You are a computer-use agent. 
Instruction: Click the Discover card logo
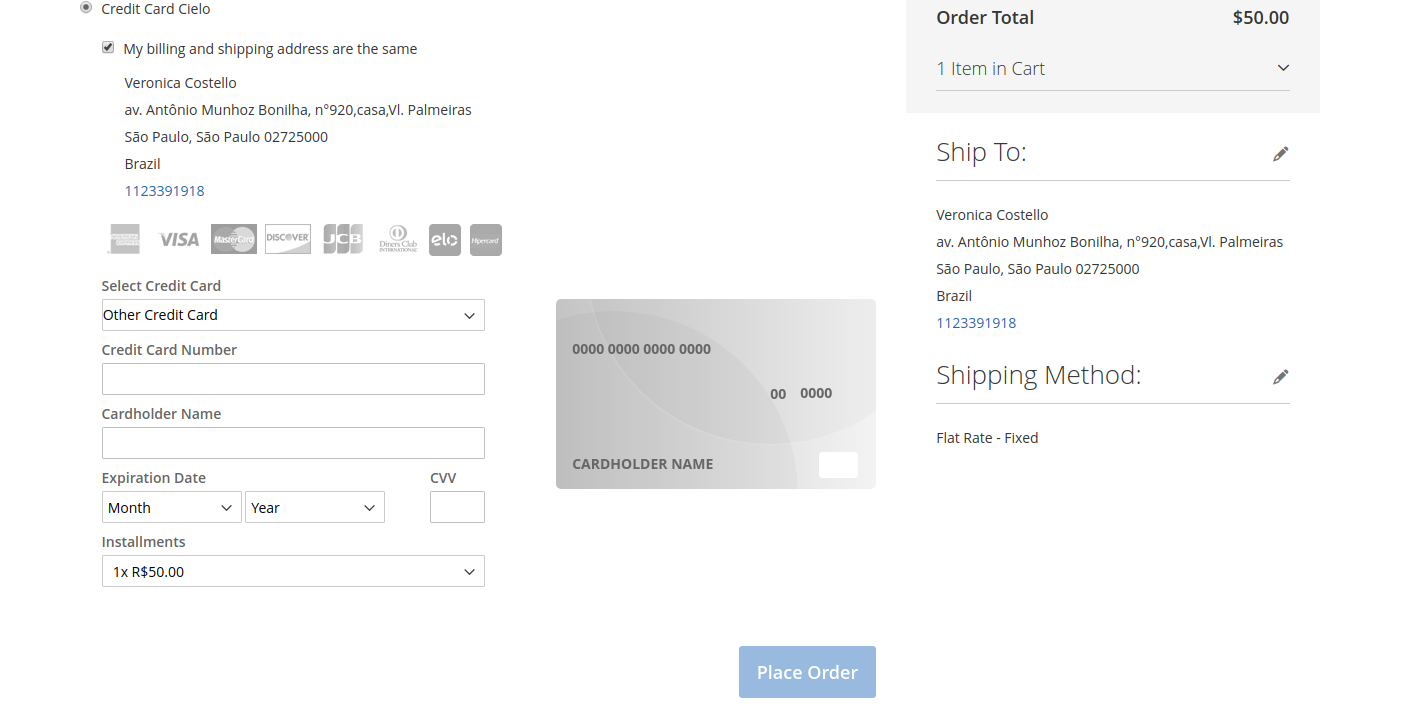pos(288,239)
